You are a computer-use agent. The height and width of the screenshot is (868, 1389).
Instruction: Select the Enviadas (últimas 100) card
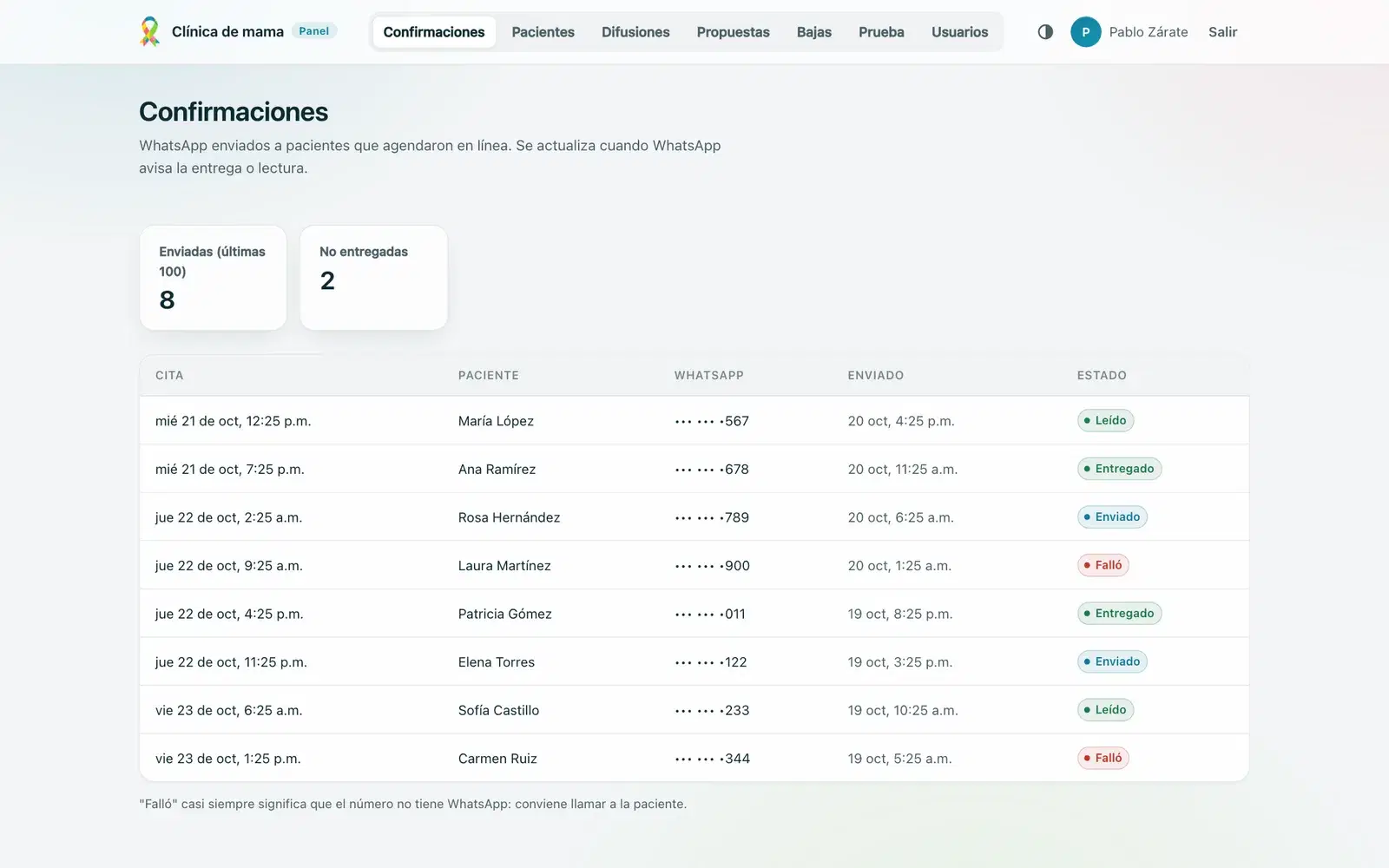213,278
